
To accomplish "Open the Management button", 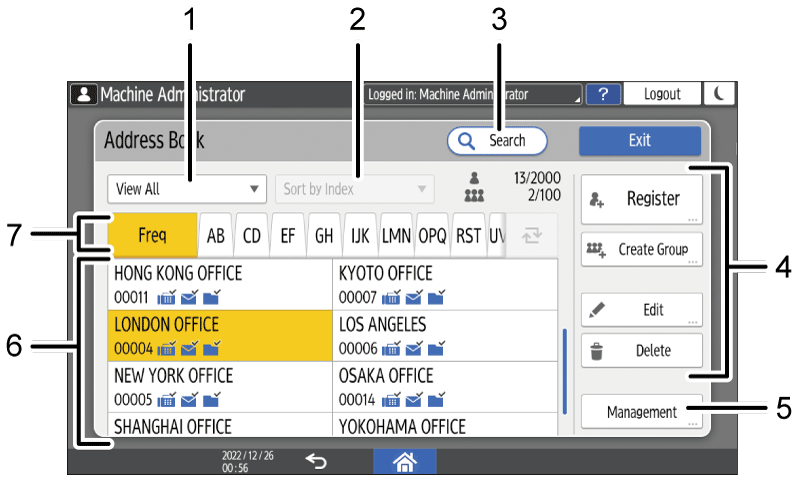I will [641, 411].
